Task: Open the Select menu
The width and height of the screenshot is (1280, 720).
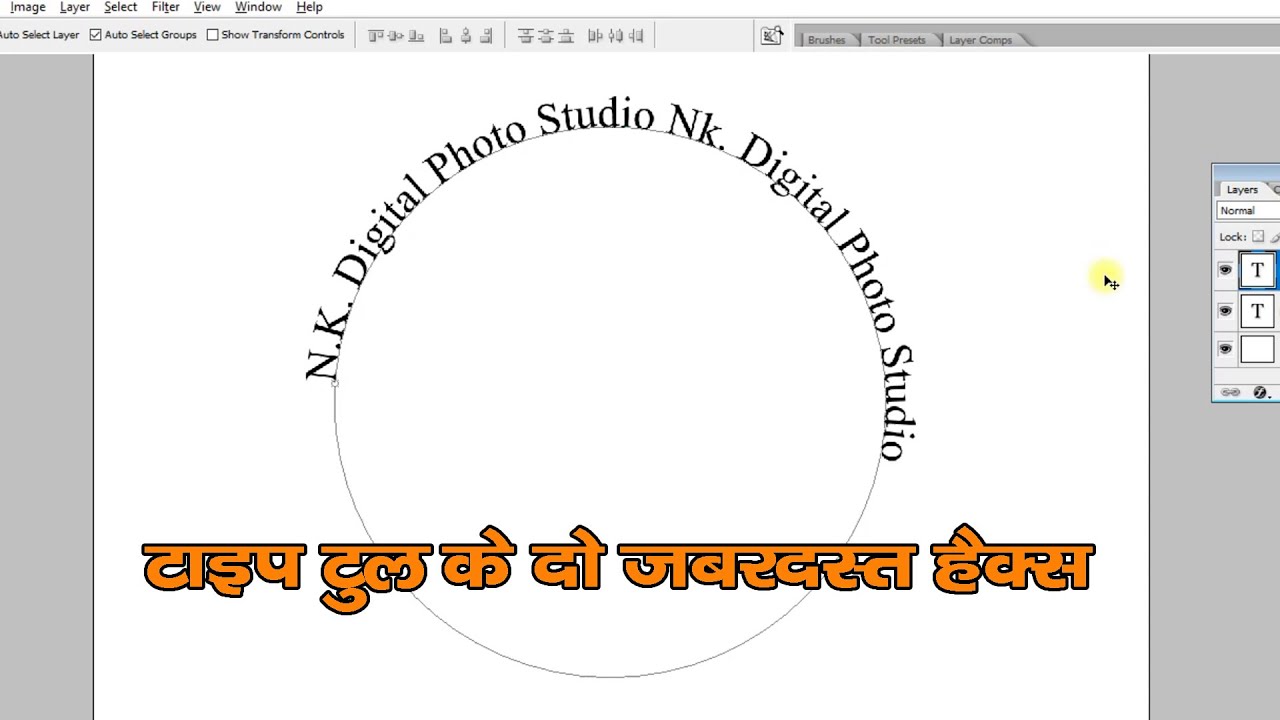Action: [x=120, y=7]
